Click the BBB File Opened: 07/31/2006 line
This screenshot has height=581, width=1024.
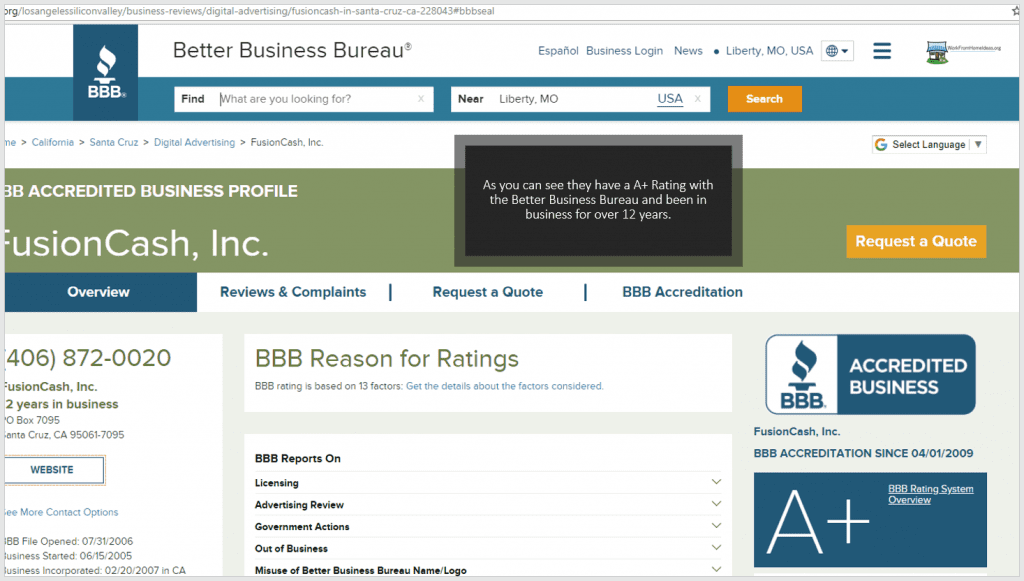pyautogui.click(x=69, y=541)
